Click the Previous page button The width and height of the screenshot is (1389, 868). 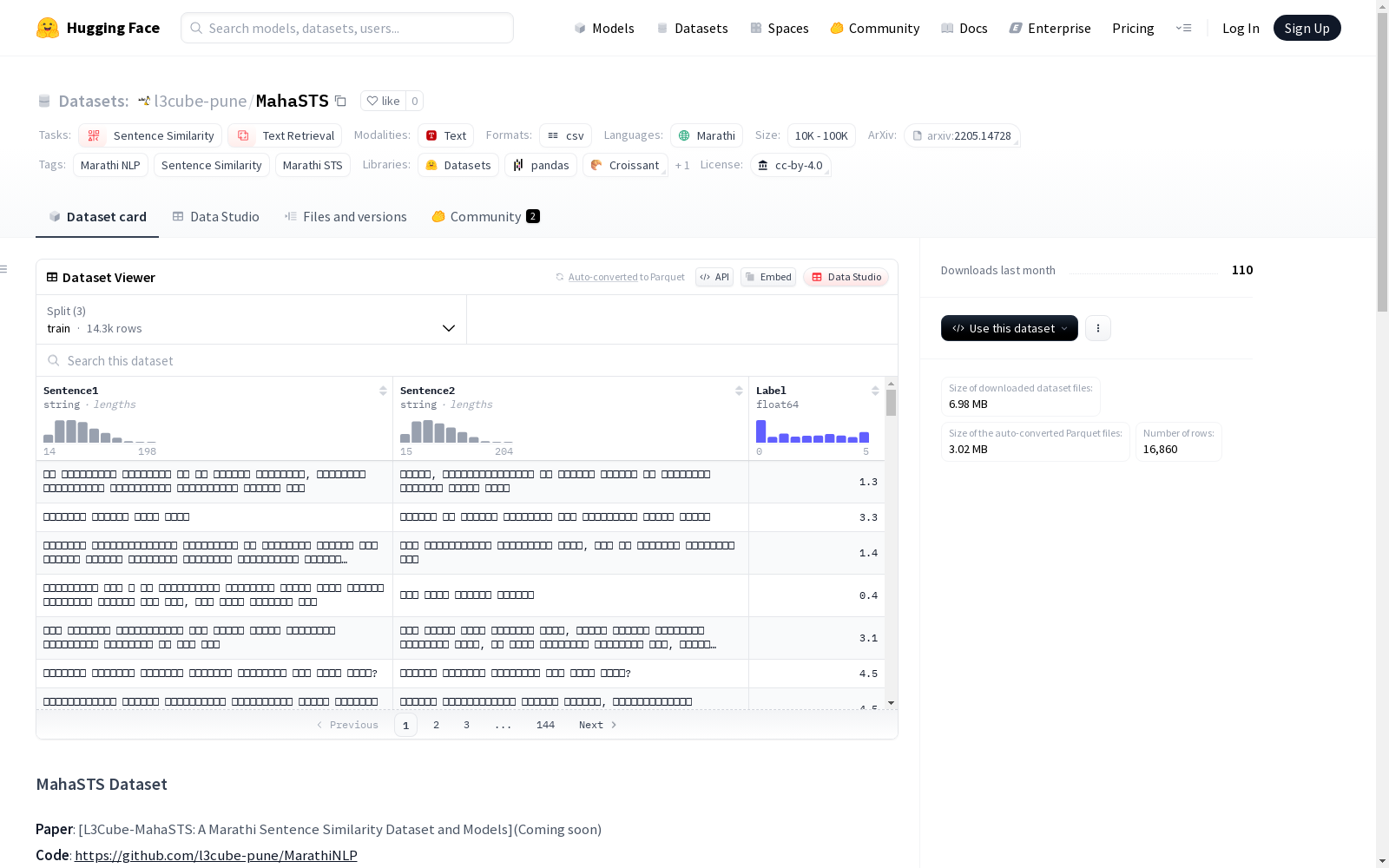pos(347,725)
